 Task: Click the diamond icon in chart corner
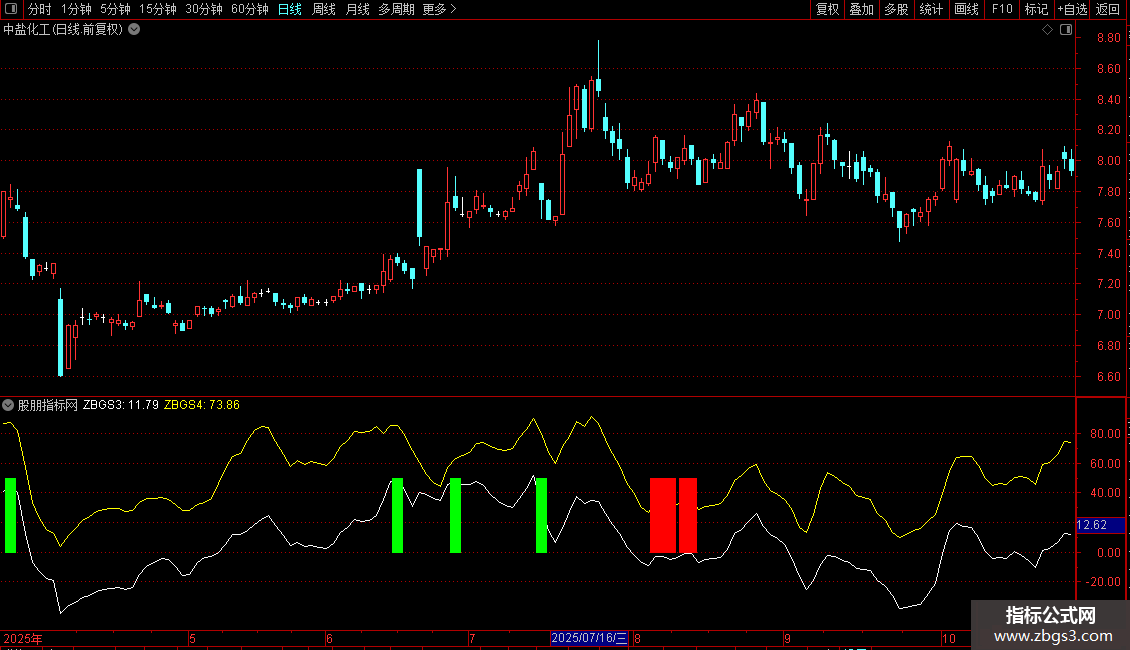[x=1048, y=30]
